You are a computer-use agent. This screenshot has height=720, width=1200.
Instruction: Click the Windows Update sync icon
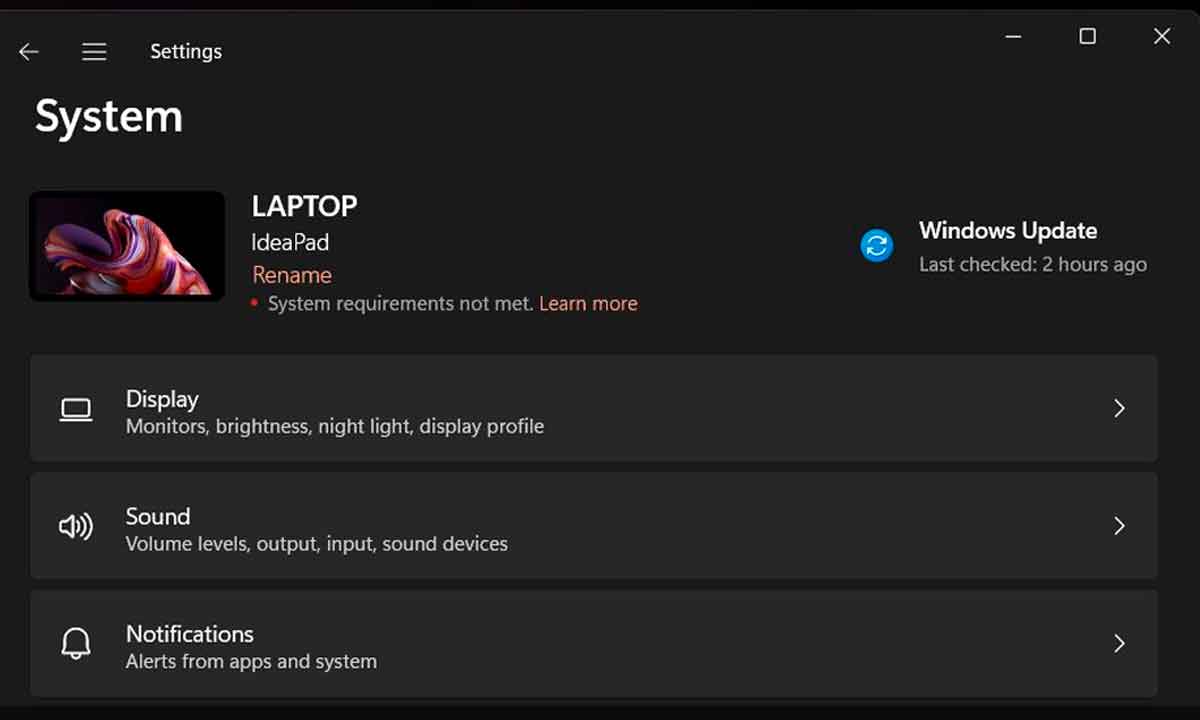pyautogui.click(x=877, y=245)
